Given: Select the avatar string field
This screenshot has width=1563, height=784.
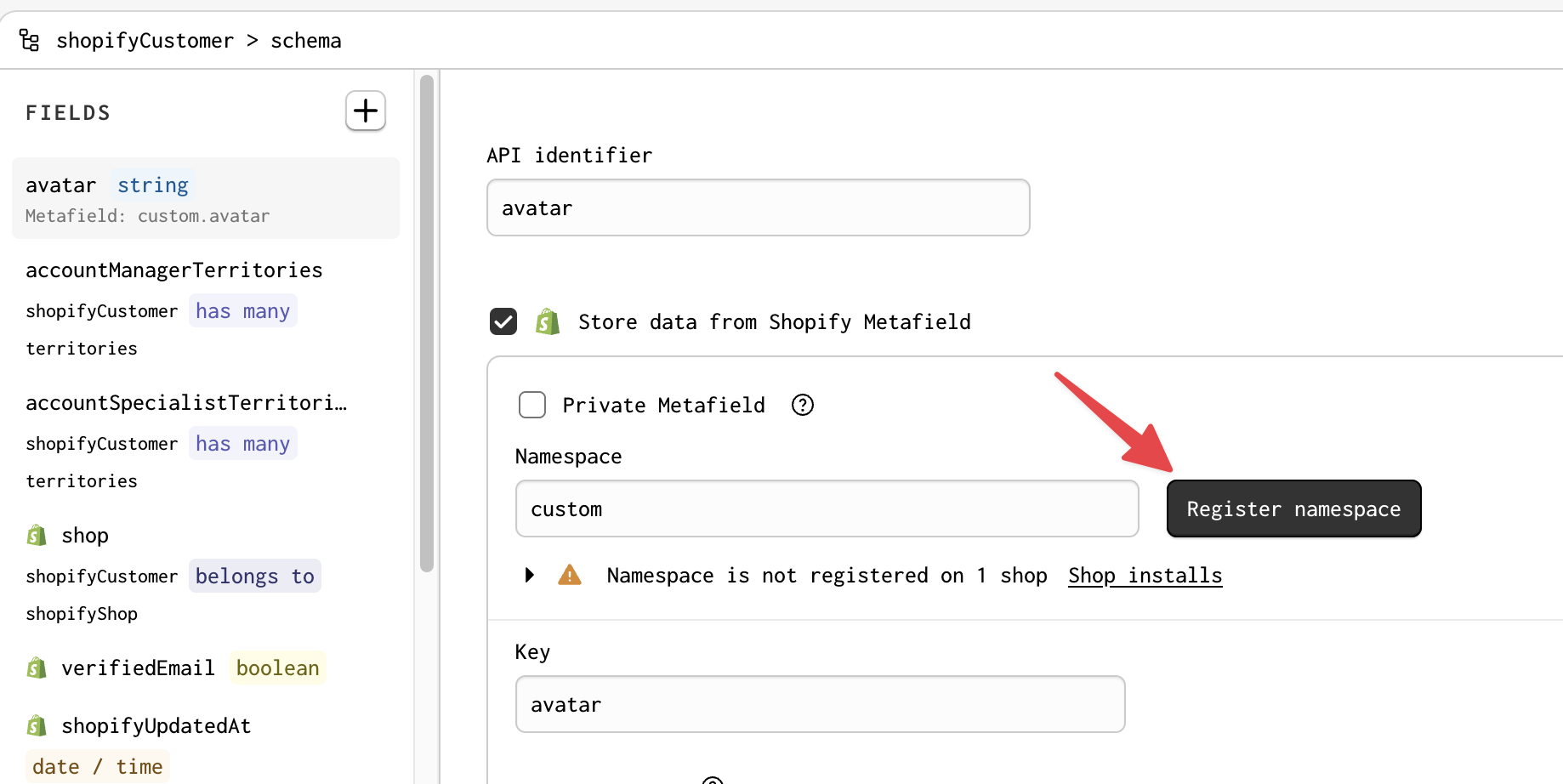Looking at the screenshot, I should [x=204, y=198].
